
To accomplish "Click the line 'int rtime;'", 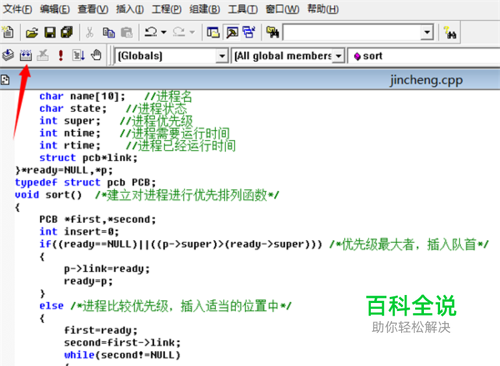I will click(x=70, y=146).
